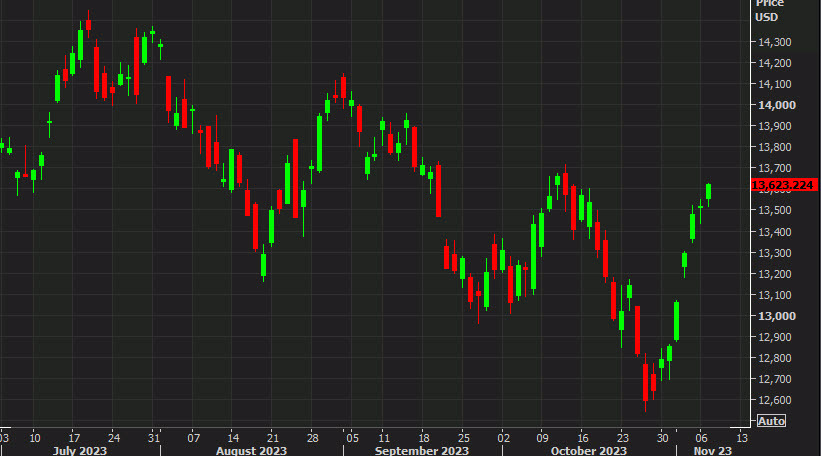
Task: Click the 12,800 price axis label
Action: pyautogui.click(x=774, y=358)
